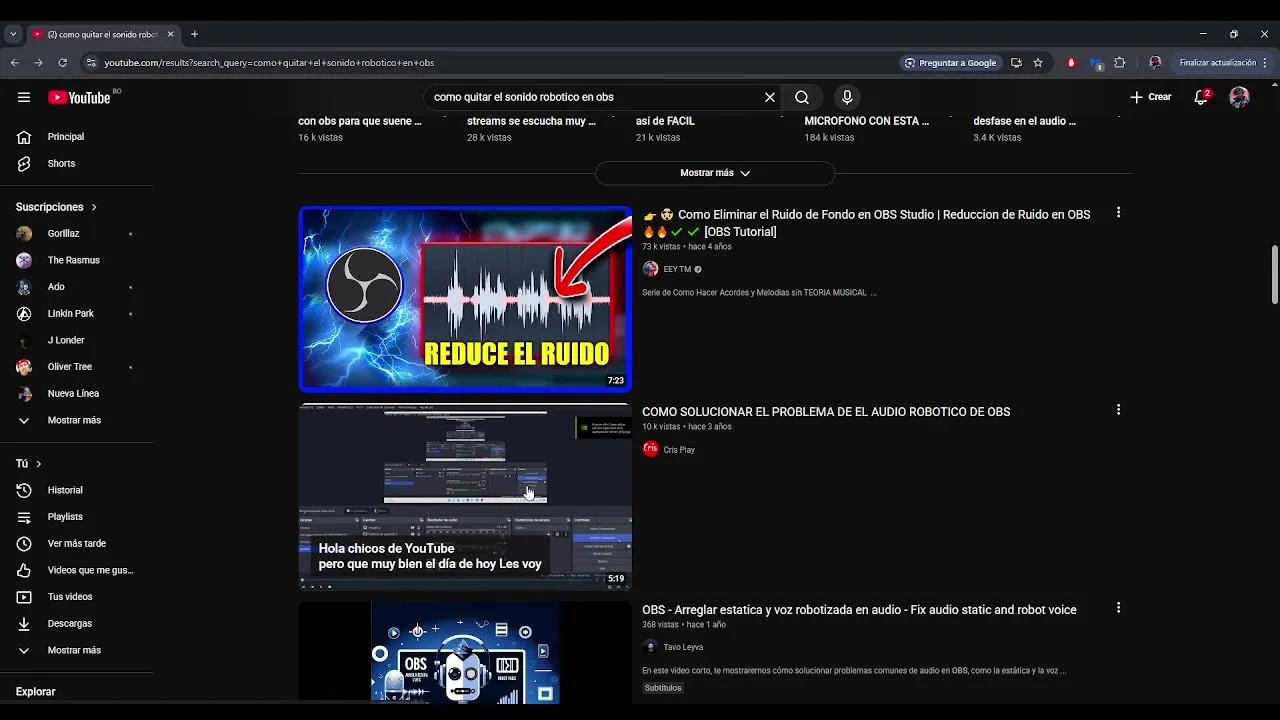Start voice search with the microphone icon
The width and height of the screenshot is (1280, 720).
pyautogui.click(x=847, y=97)
